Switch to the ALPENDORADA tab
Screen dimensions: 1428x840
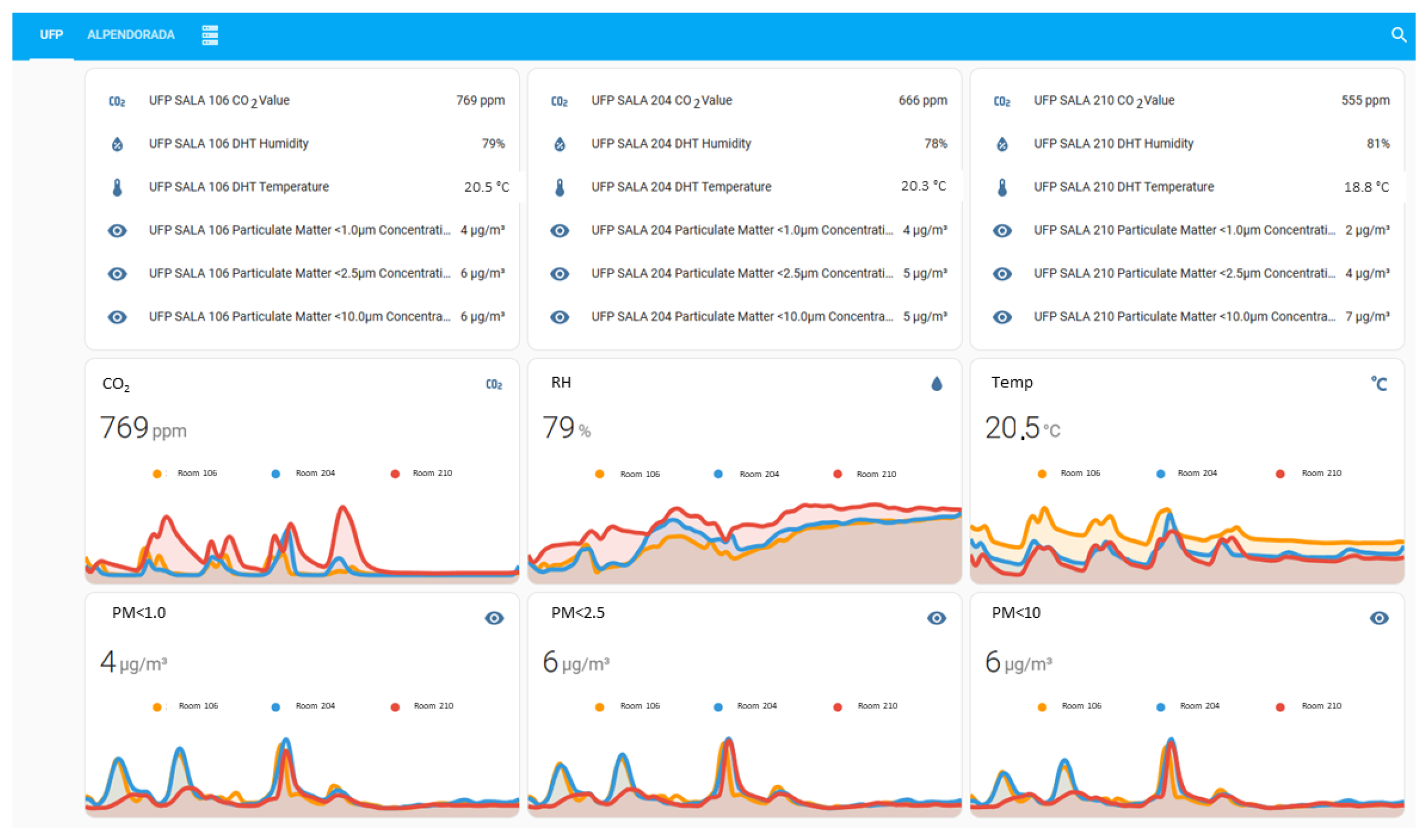pyautogui.click(x=131, y=35)
